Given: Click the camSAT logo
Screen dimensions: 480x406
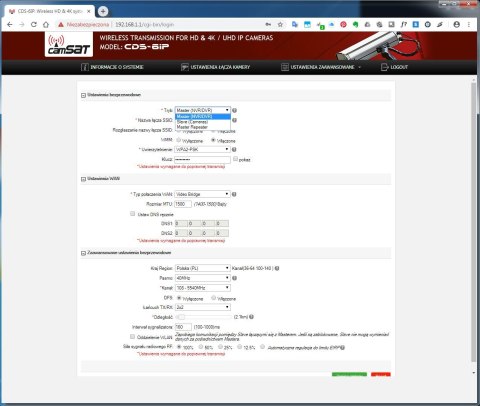Looking at the screenshot, I should point(69,45).
